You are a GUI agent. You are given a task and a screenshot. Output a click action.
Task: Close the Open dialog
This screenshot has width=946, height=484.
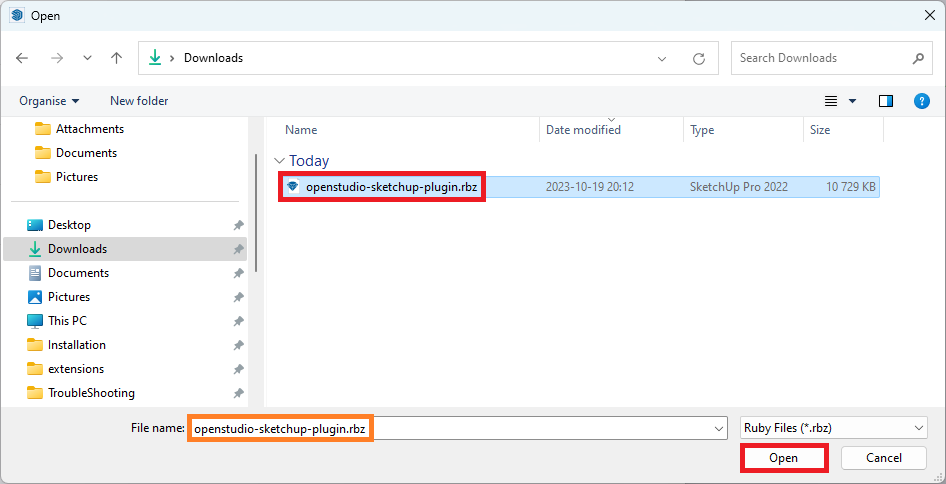tap(930, 15)
